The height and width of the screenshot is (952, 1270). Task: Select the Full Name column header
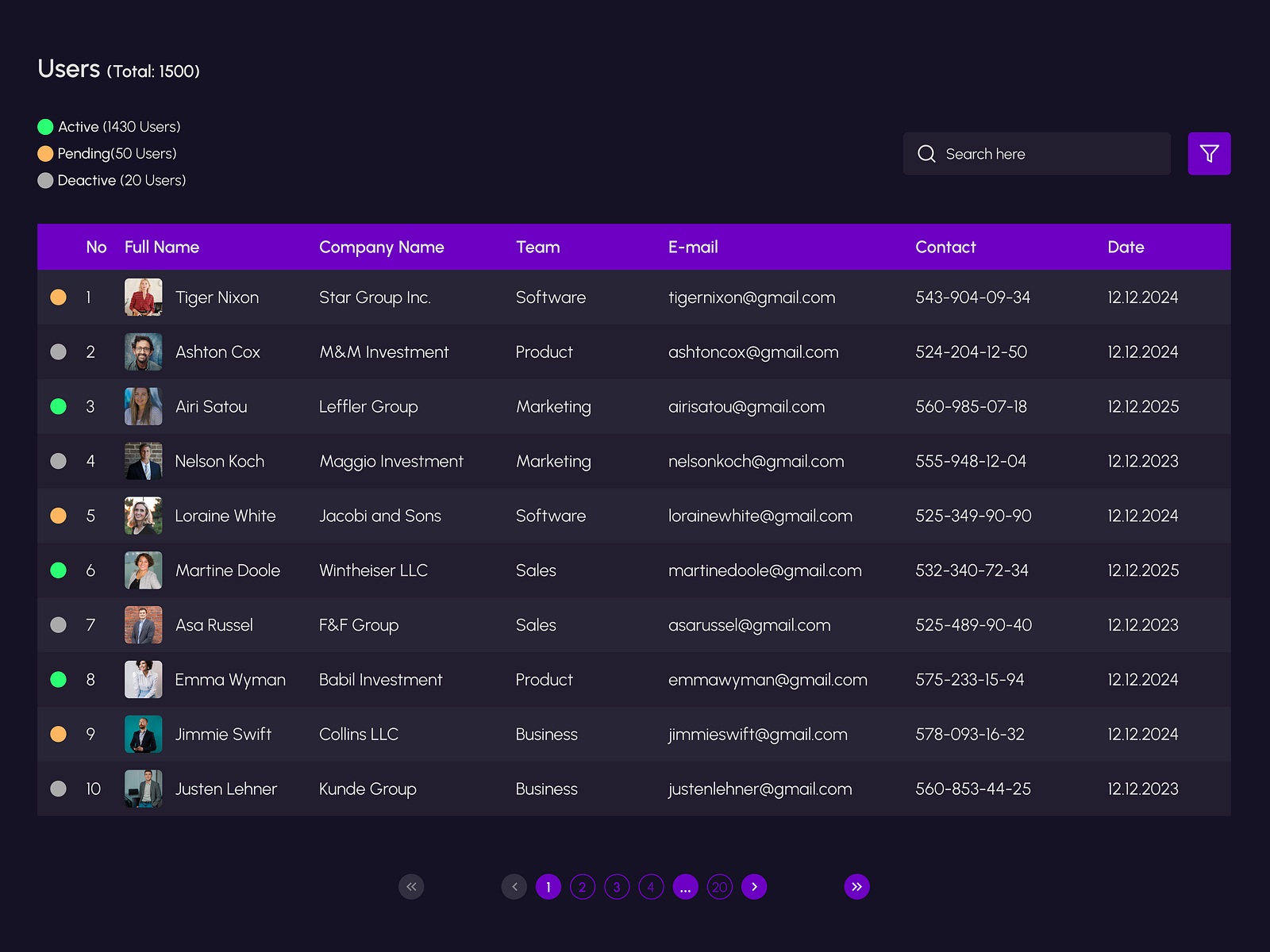pos(162,247)
